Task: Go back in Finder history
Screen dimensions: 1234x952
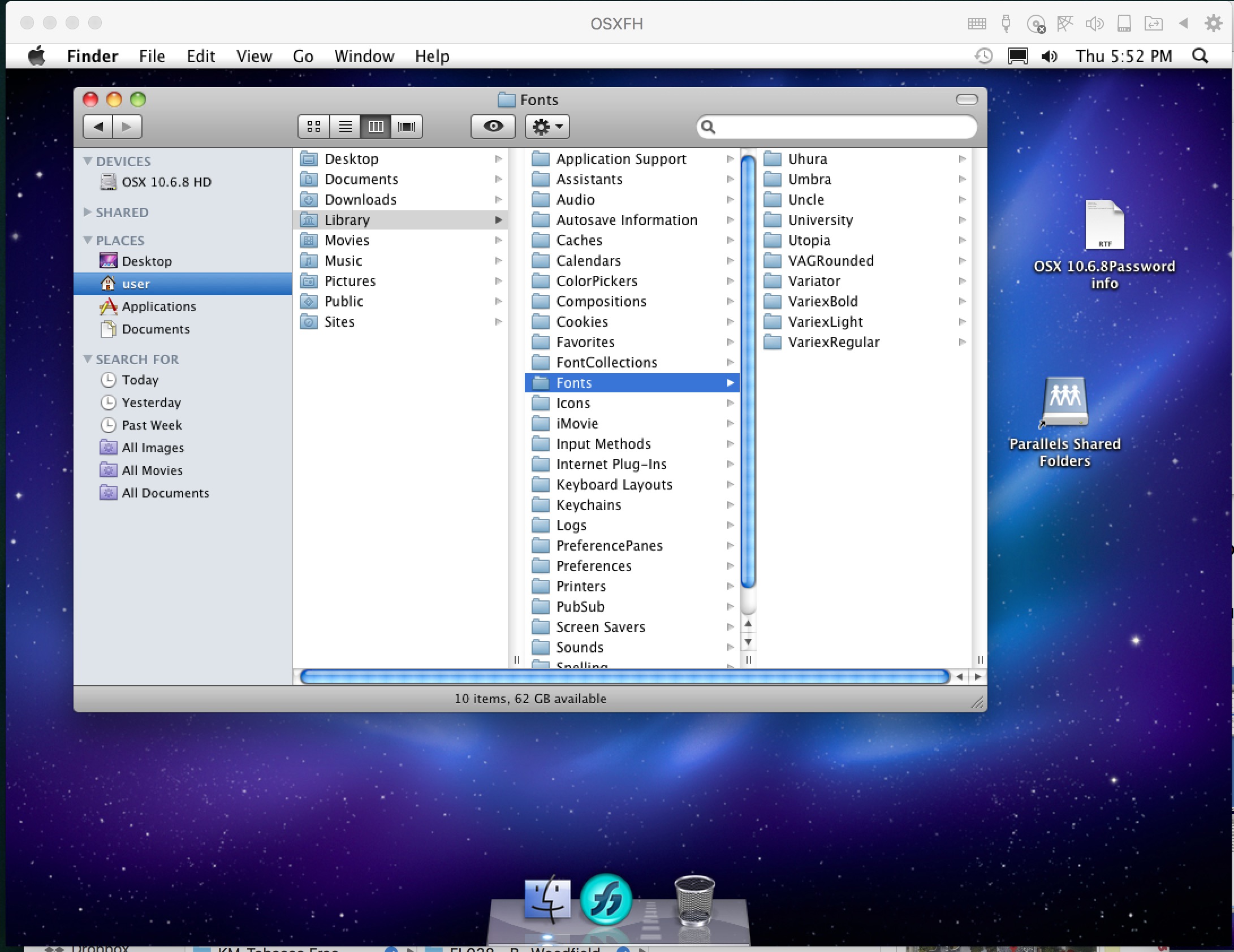Action: (x=98, y=126)
